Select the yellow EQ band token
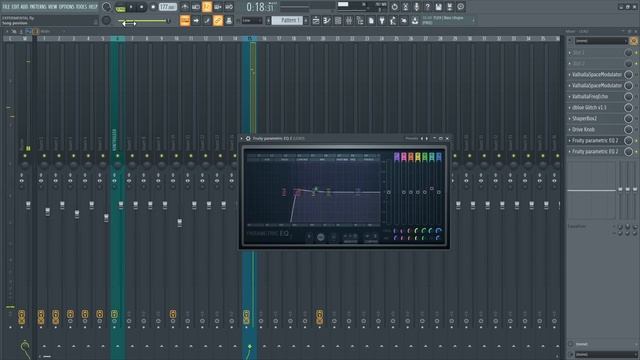640x360 pixels. coord(418,157)
